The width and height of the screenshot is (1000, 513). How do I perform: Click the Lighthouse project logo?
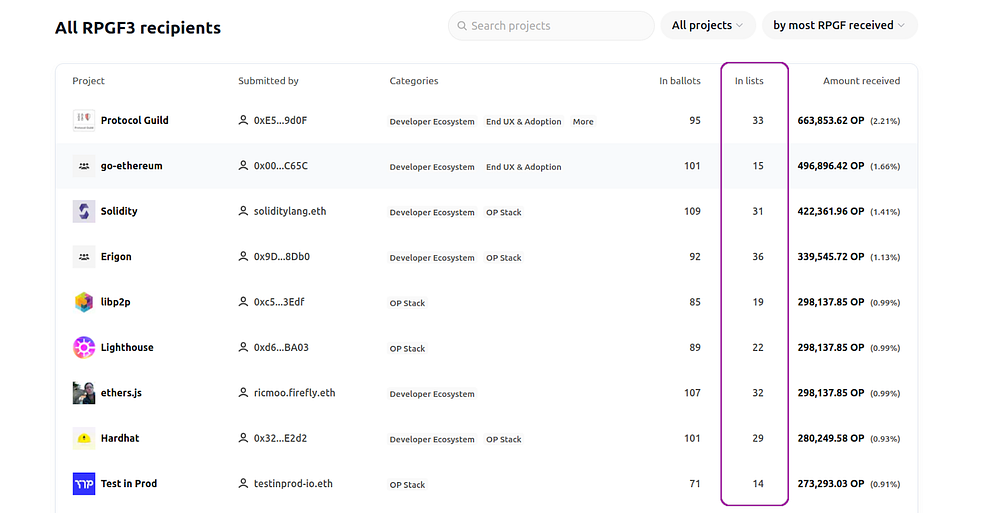[84, 347]
